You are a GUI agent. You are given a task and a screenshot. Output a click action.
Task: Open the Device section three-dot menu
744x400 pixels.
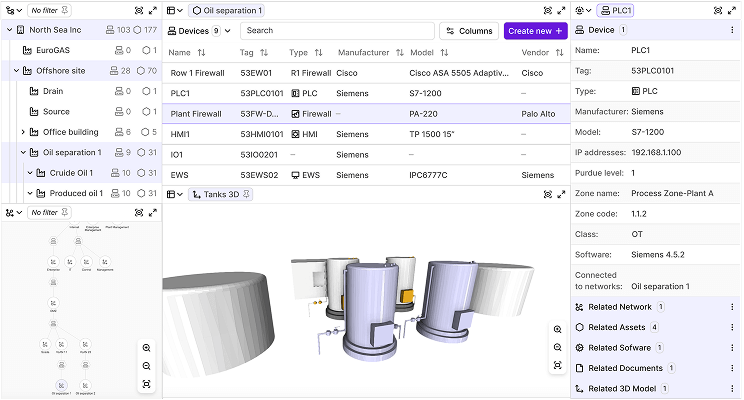732,30
